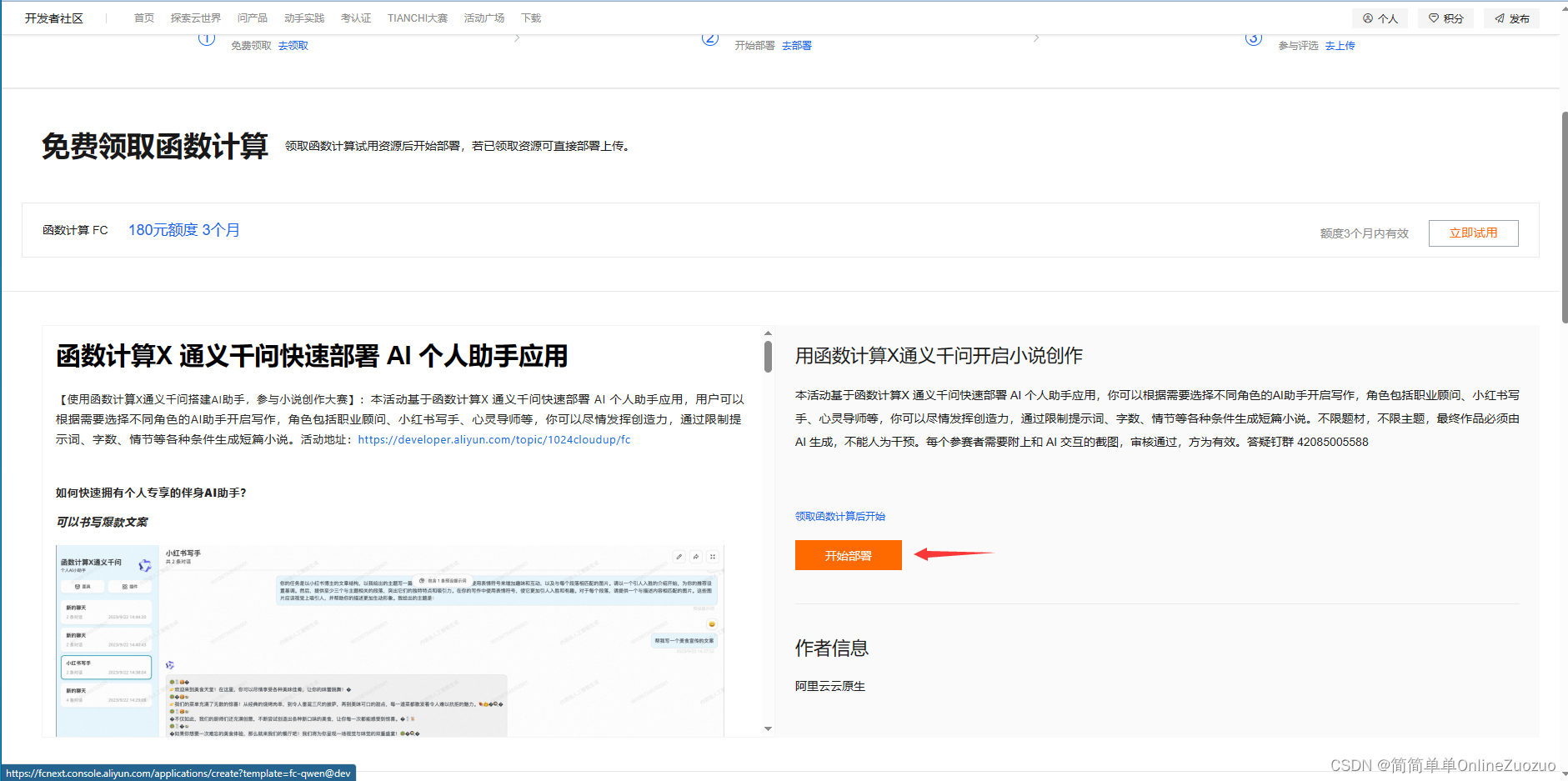Click the 发布 publish icon button
Screen dimensions: 1568x781
(1511, 18)
